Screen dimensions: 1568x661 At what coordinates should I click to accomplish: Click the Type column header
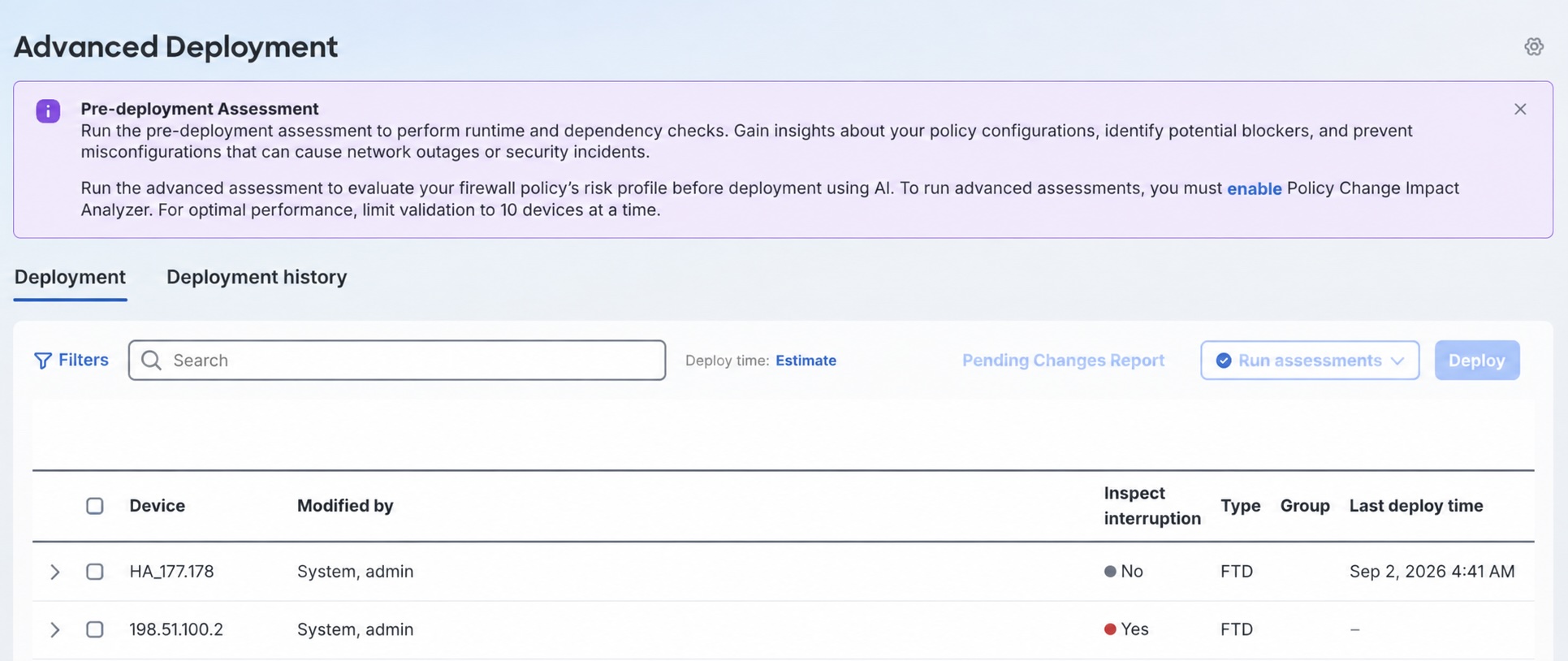[x=1240, y=506]
